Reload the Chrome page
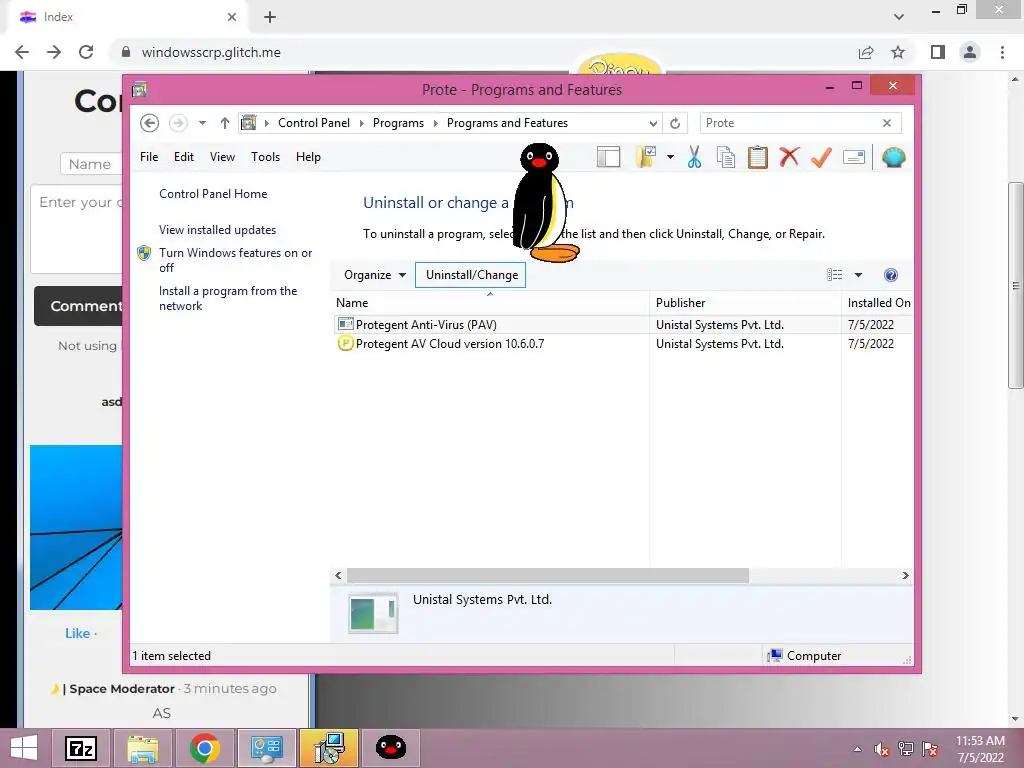Viewport: 1024px width, 768px height. [x=86, y=52]
